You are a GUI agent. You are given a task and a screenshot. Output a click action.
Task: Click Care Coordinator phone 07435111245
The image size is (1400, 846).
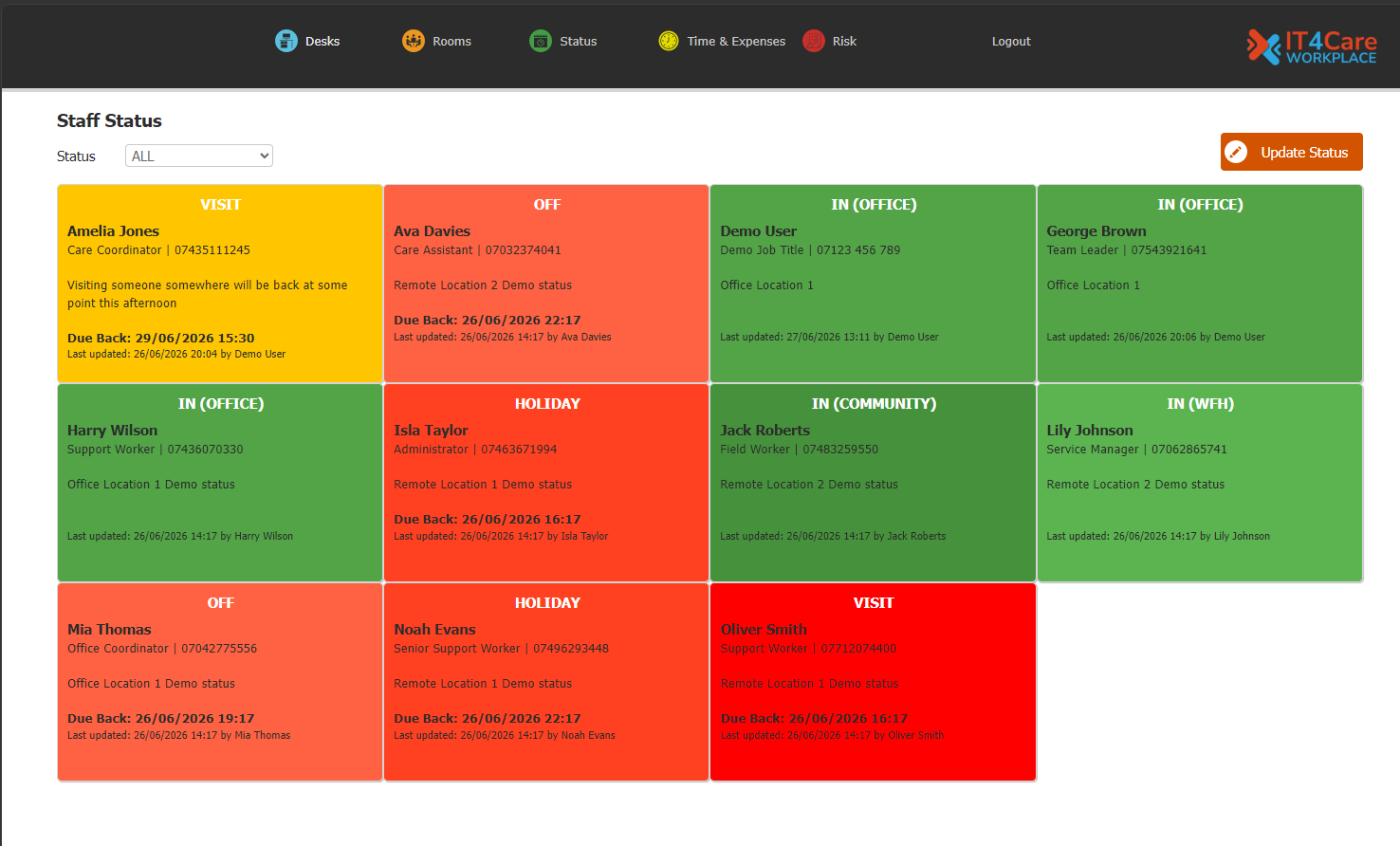point(212,250)
